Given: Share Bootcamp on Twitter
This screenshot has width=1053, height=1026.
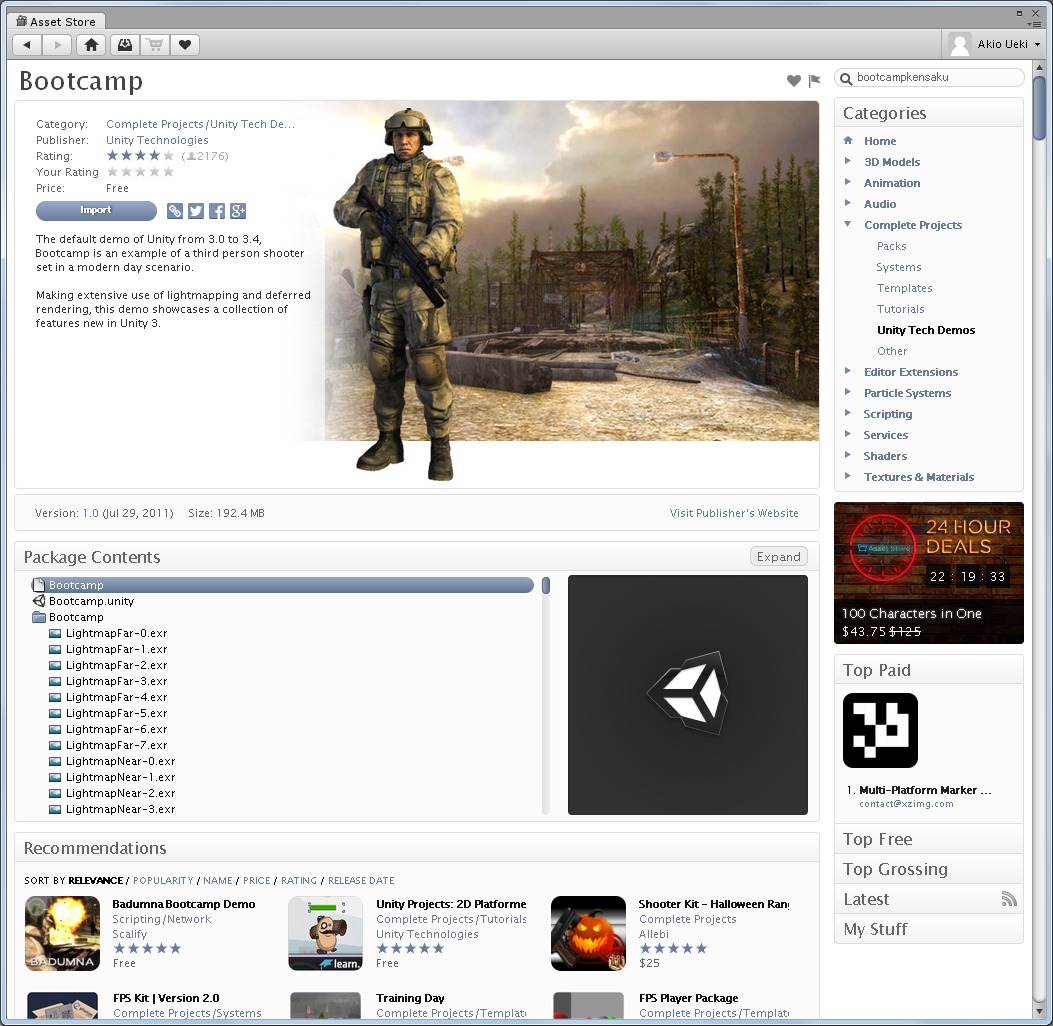Looking at the screenshot, I should pos(195,211).
